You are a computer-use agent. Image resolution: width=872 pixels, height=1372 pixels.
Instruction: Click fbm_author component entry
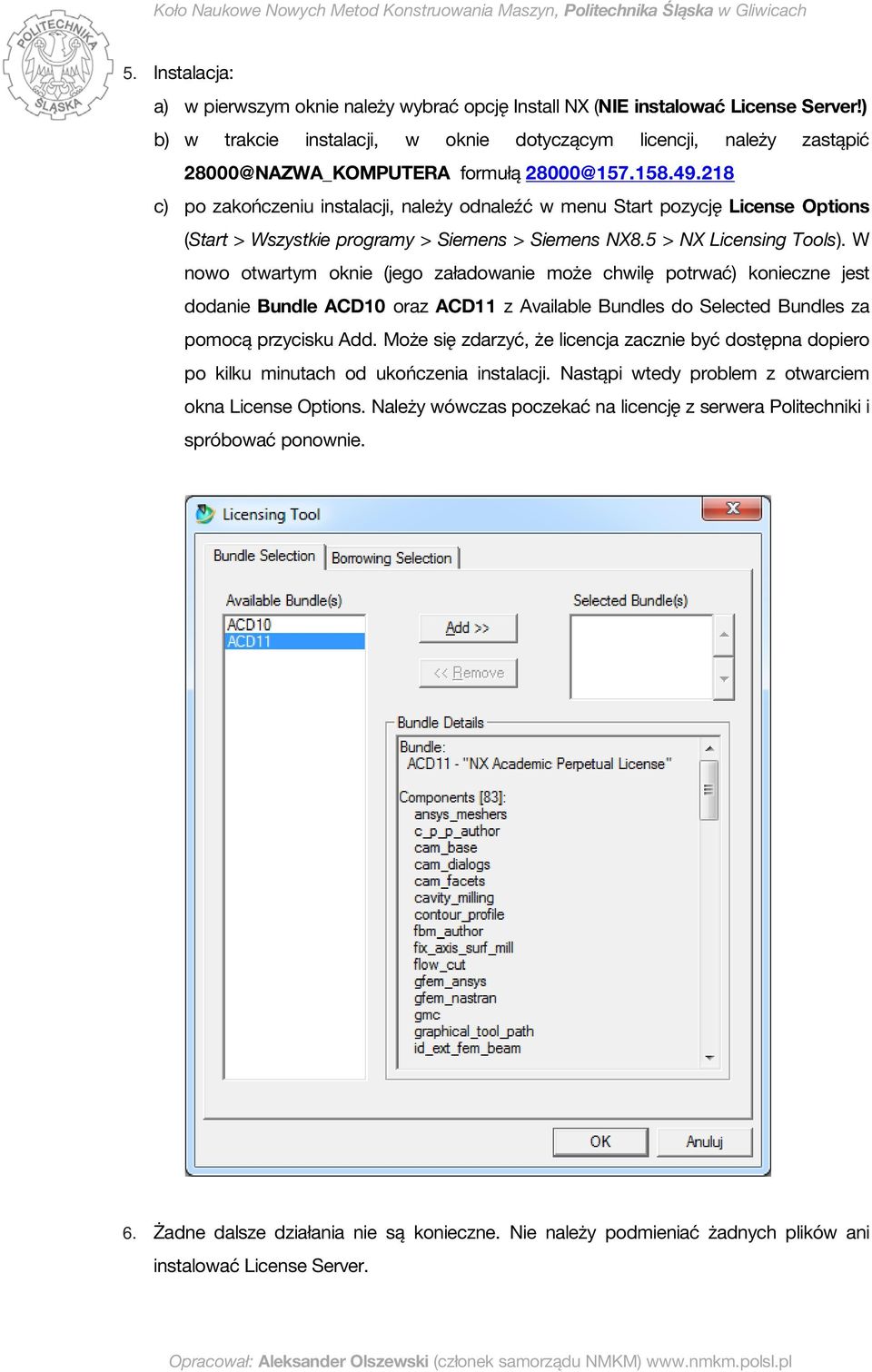448,931
